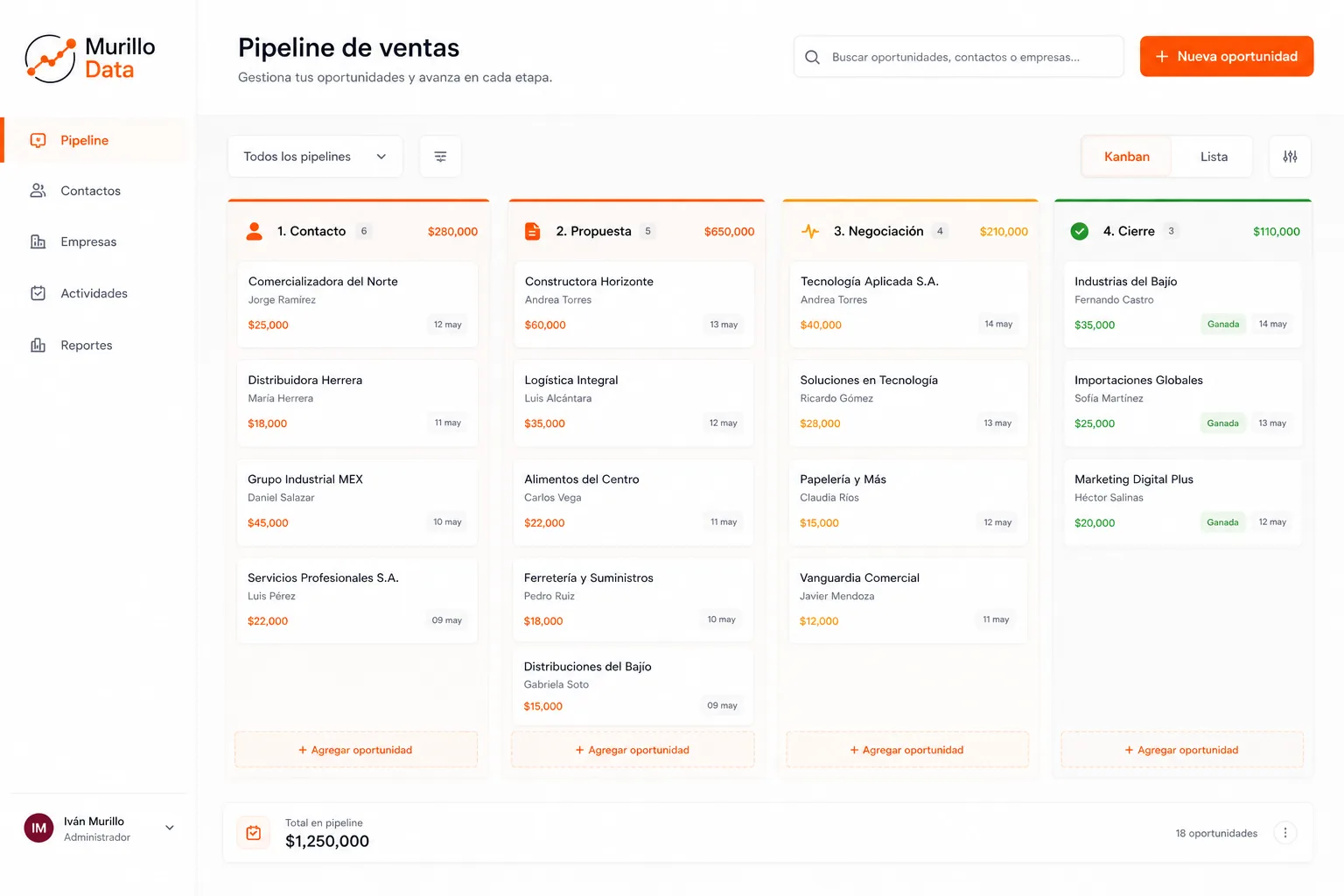The image size is (1344, 896).
Task: Open the Logística Integral card
Action: point(633,402)
